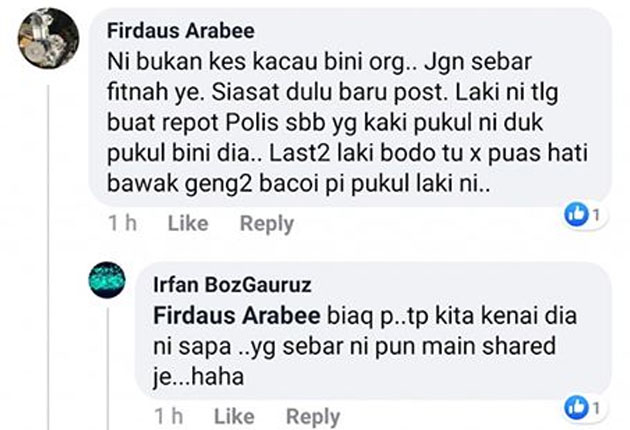
Task: Click the nested thread line below Irfan's avatar
Action: [108, 369]
